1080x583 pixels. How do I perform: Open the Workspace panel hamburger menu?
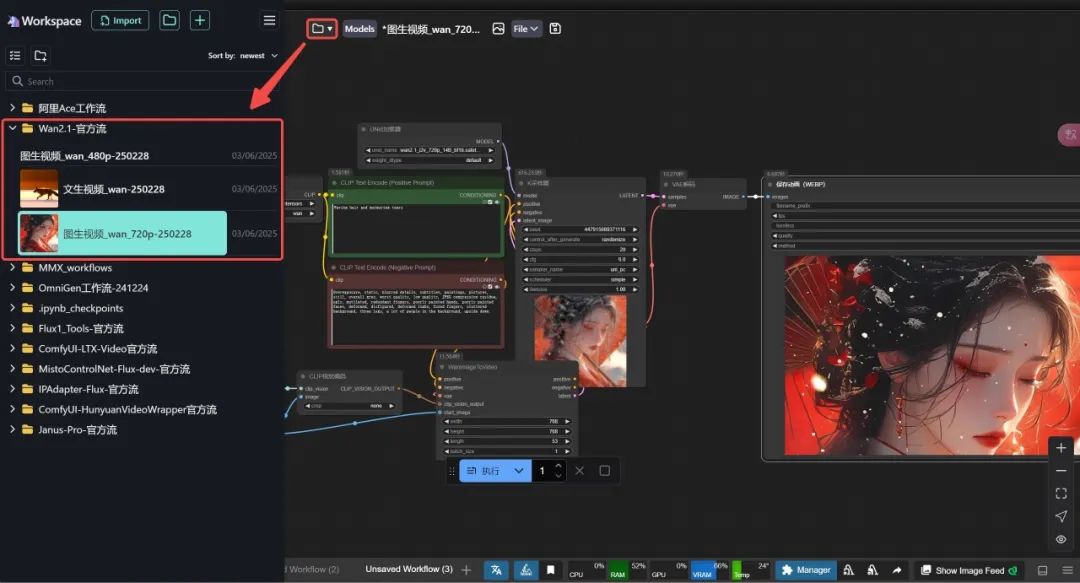tap(269, 21)
